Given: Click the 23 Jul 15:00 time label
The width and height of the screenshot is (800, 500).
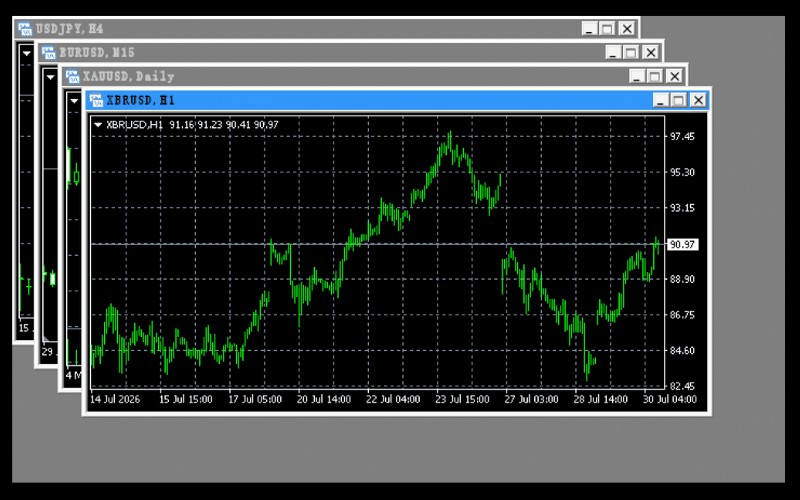Looking at the screenshot, I should [462, 399].
